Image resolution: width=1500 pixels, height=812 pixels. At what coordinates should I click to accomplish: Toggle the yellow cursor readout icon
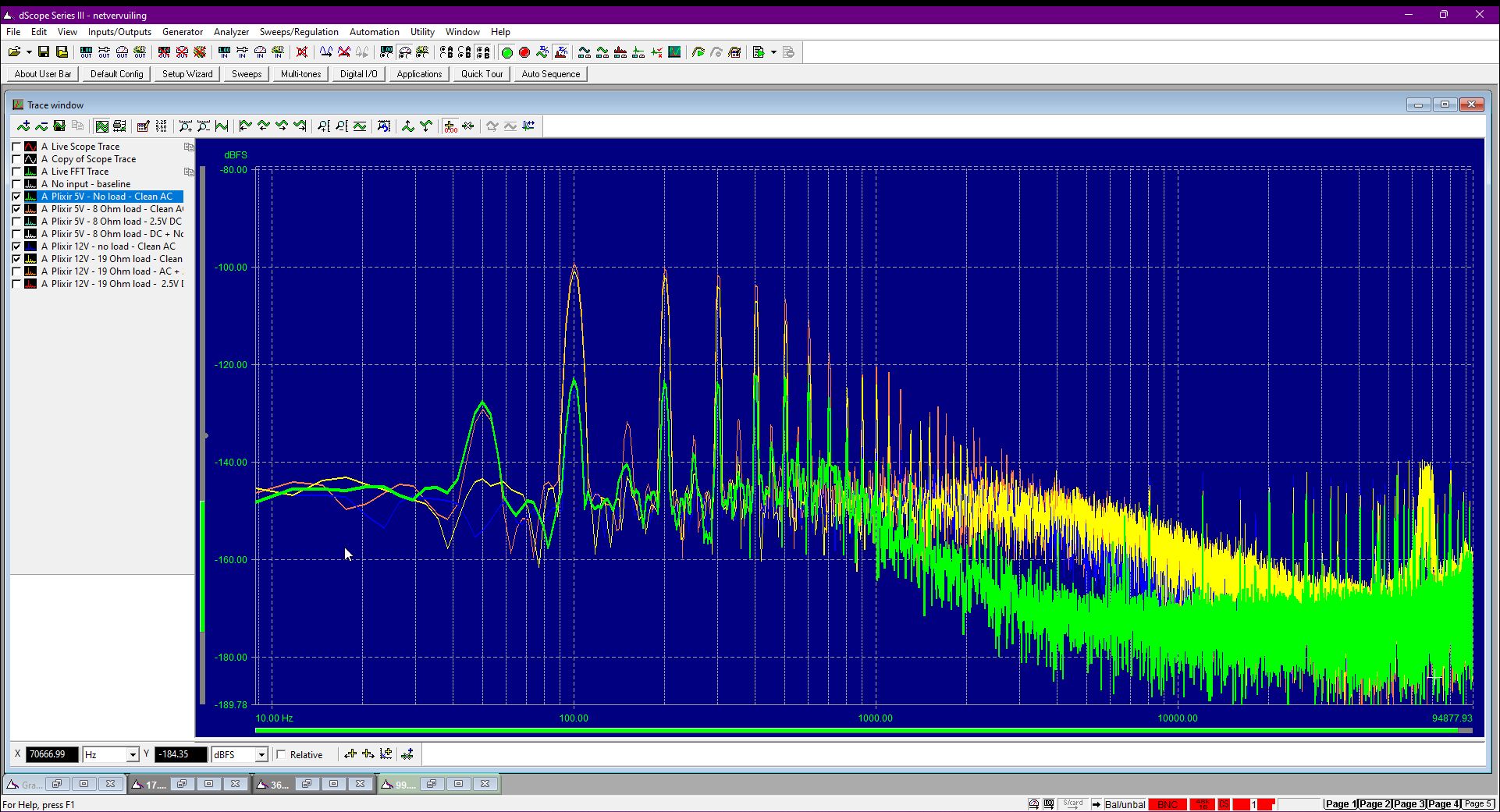pos(450,126)
